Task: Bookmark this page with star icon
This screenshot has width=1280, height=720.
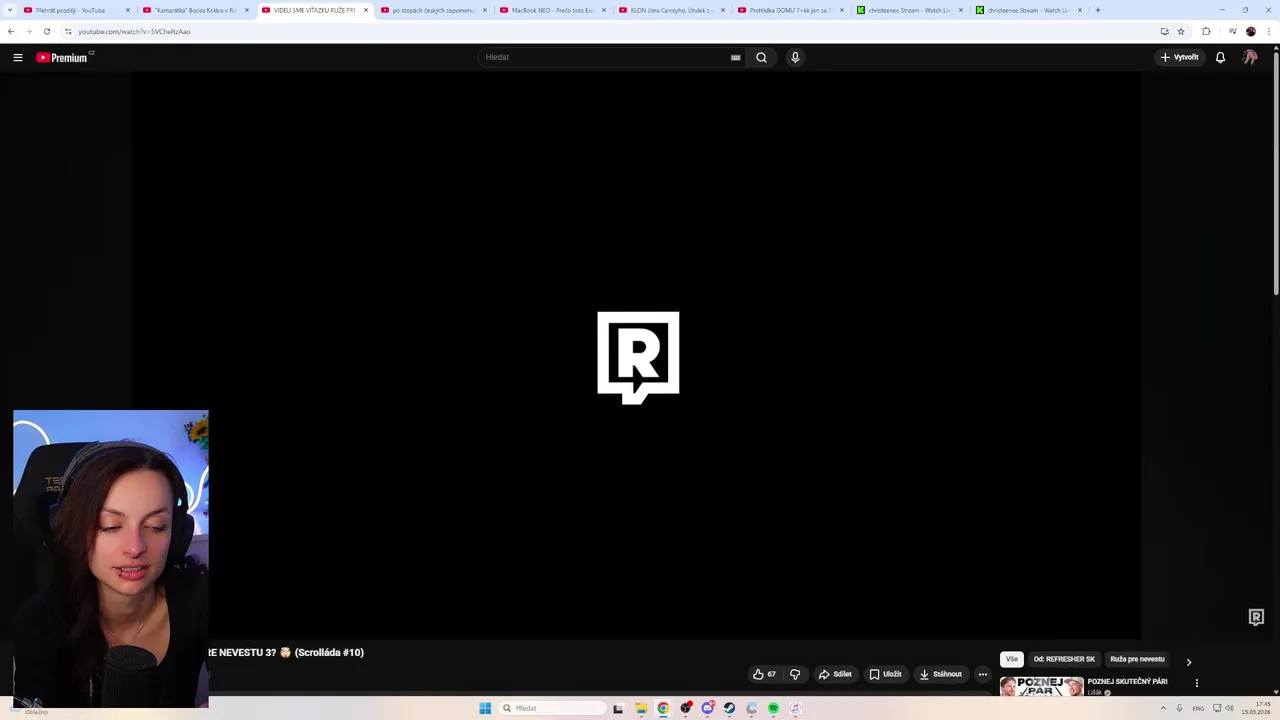Action: pyautogui.click(x=1181, y=31)
